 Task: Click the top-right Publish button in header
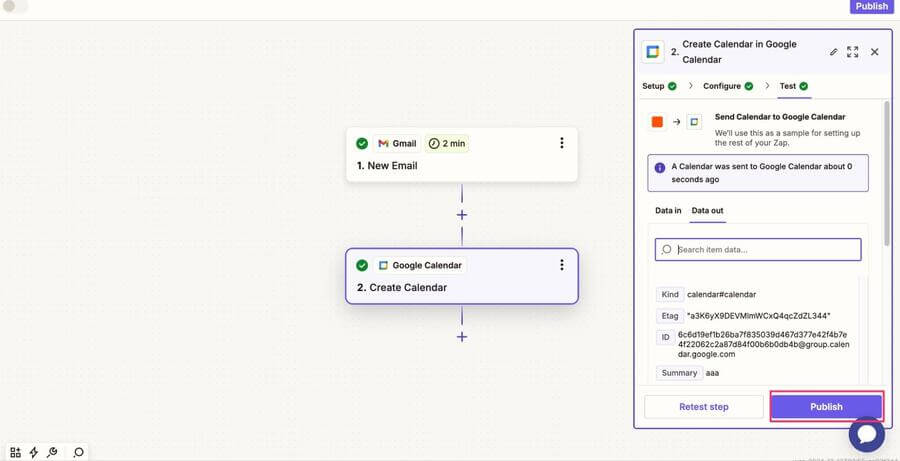point(871,6)
